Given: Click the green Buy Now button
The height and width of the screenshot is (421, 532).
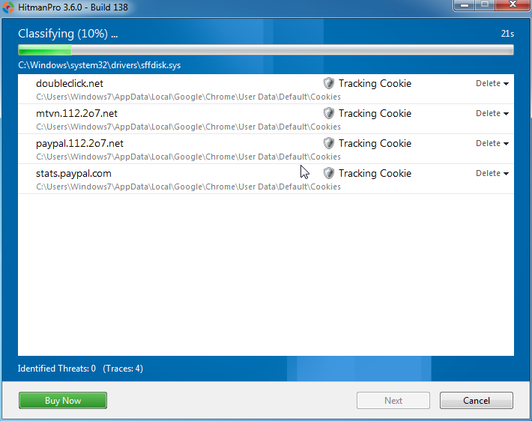Looking at the screenshot, I should tap(63, 400).
